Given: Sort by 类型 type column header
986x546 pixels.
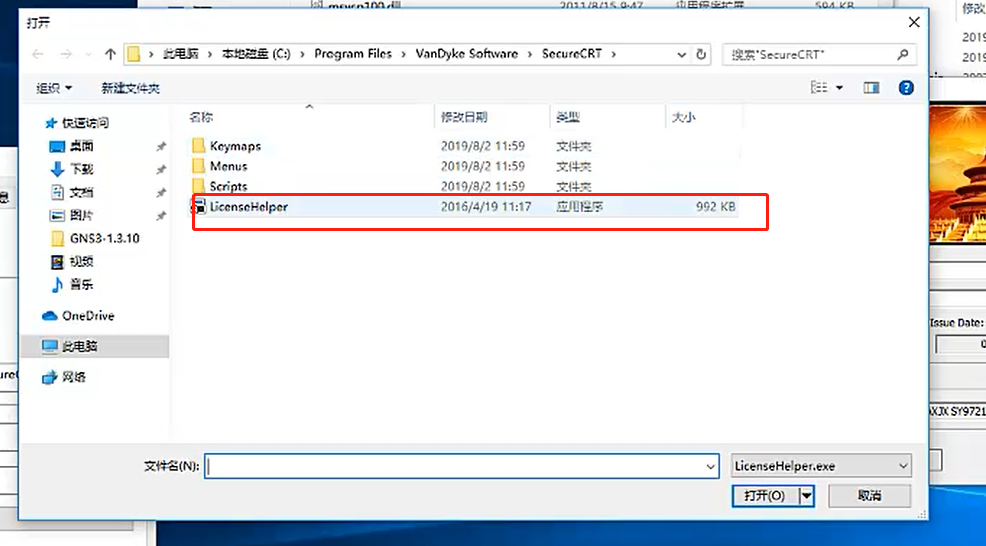Looking at the screenshot, I should pos(568,117).
